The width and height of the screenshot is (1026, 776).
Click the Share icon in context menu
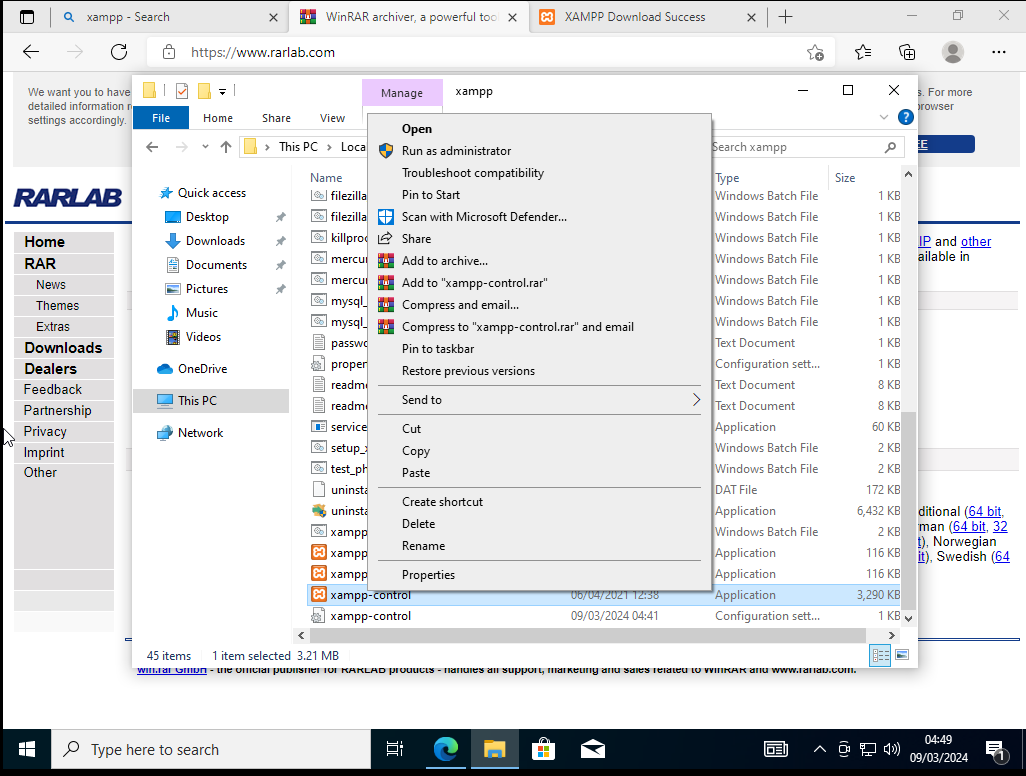(x=386, y=239)
